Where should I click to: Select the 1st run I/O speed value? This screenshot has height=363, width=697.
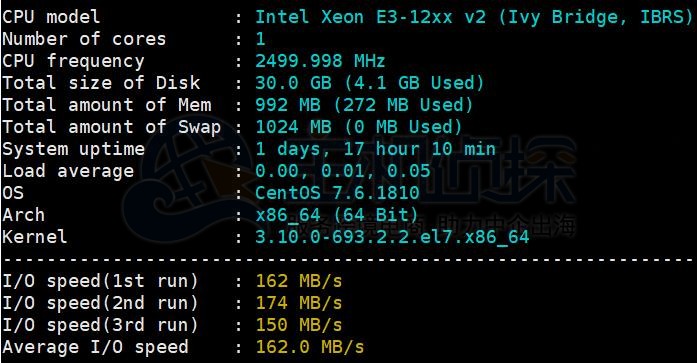point(299,281)
